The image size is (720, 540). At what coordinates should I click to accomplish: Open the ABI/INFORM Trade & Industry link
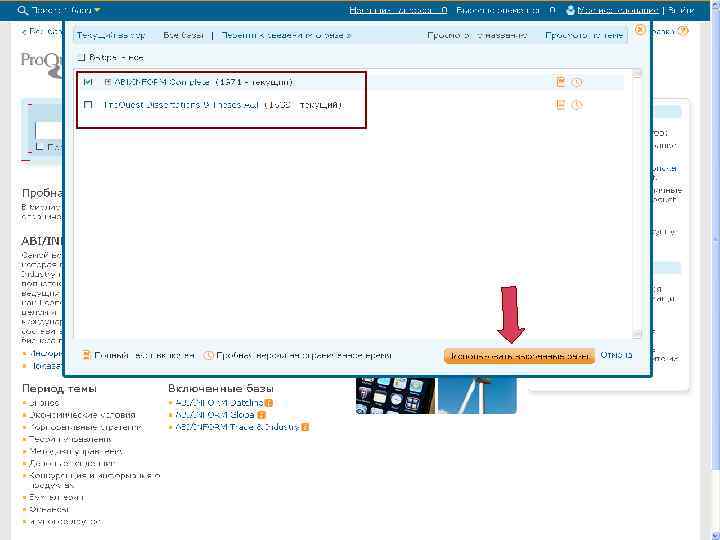point(237,427)
